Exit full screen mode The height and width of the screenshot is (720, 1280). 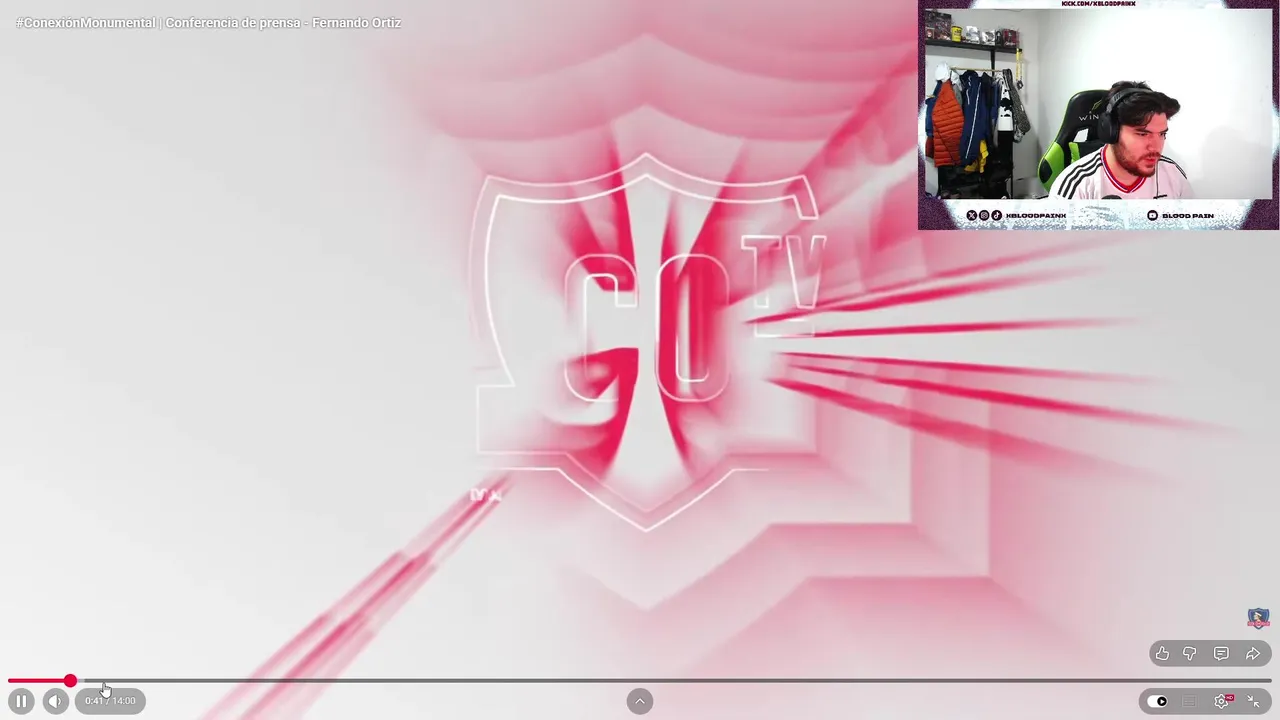[x=1254, y=701]
